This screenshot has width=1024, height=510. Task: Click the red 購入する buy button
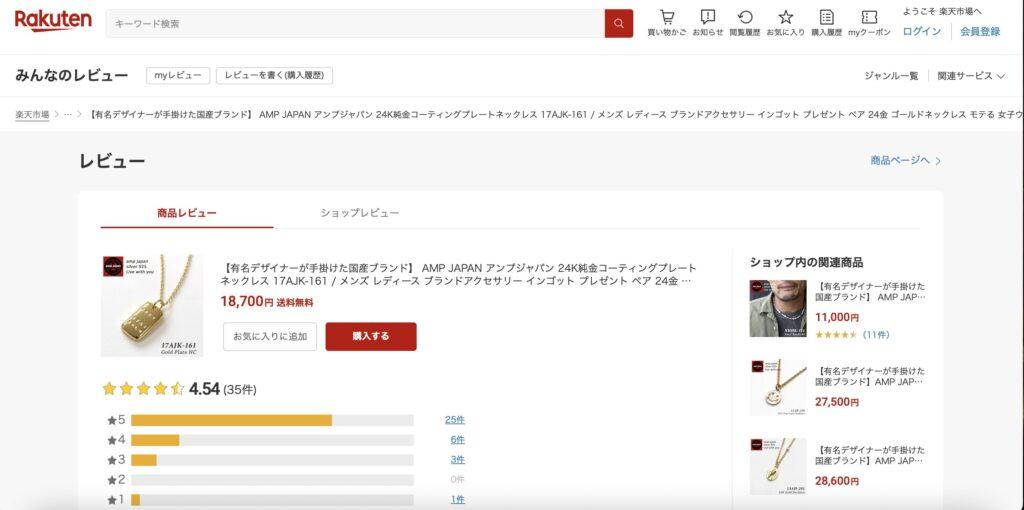(x=371, y=336)
